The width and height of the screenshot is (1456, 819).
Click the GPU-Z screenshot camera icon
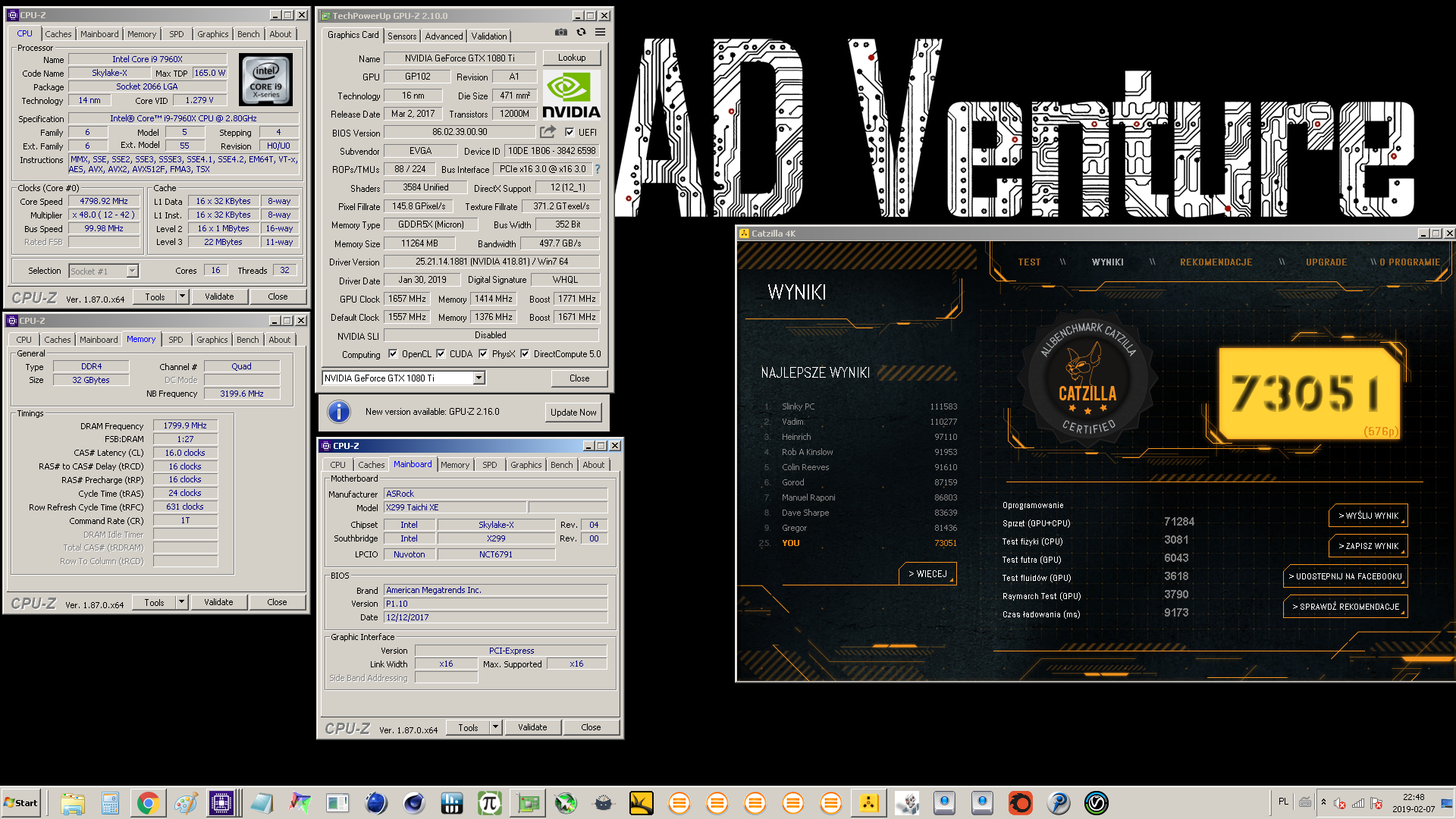[x=560, y=33]
